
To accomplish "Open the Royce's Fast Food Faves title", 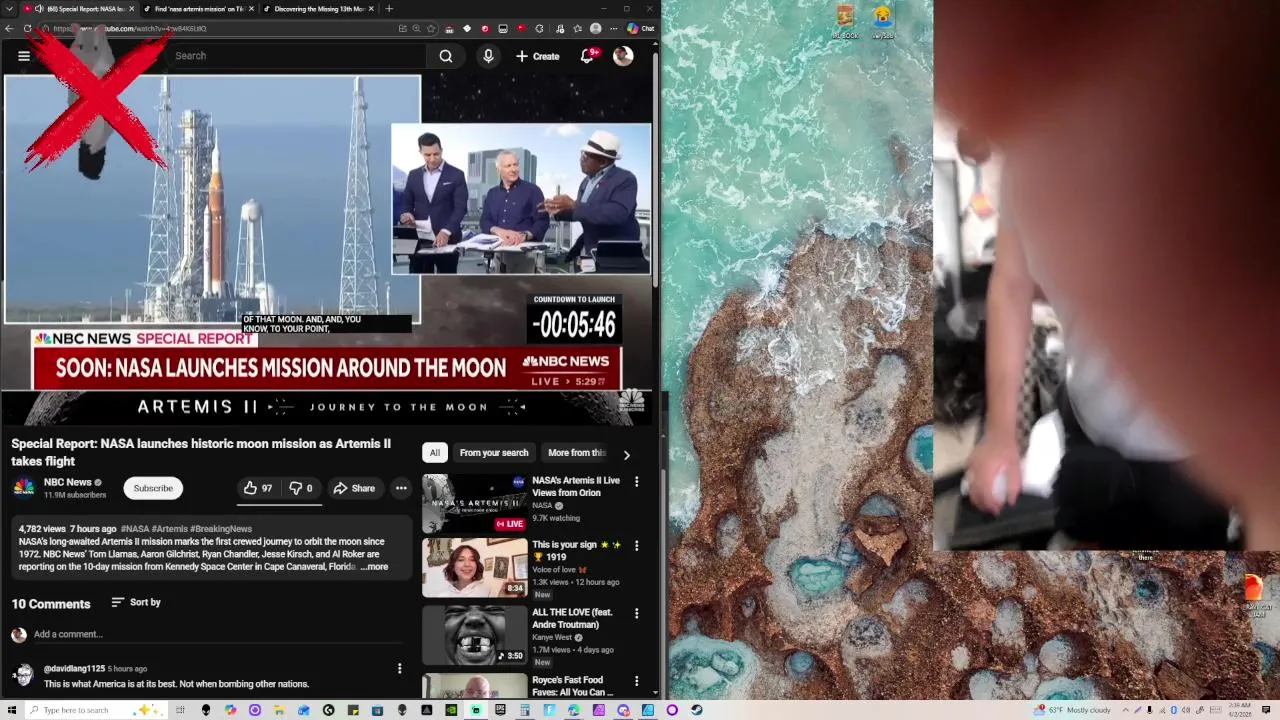I will point(573,686).
